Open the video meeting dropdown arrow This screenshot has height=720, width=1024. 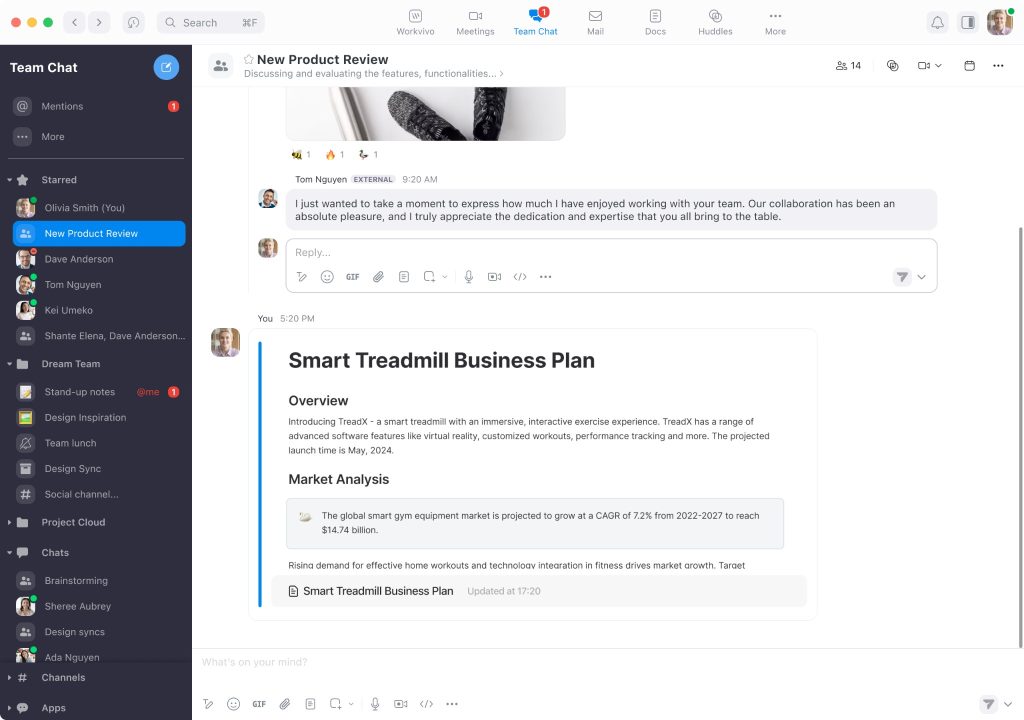click(938, 66)
